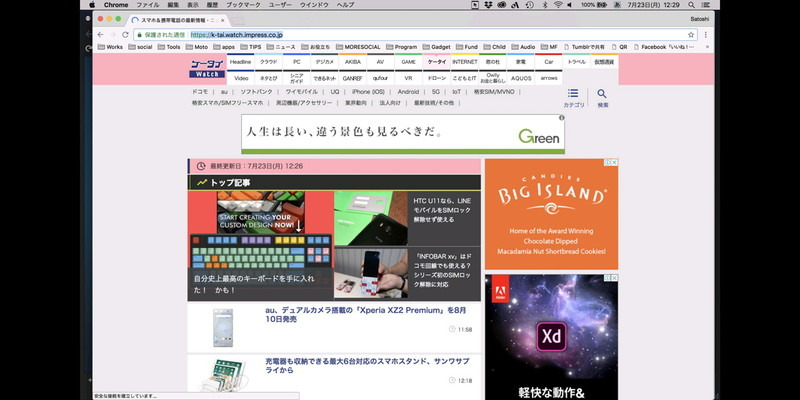Click the keyboard top article image
Image resolution: width=800 pixels, height=400 pixels.
click(x=261, y=246)
